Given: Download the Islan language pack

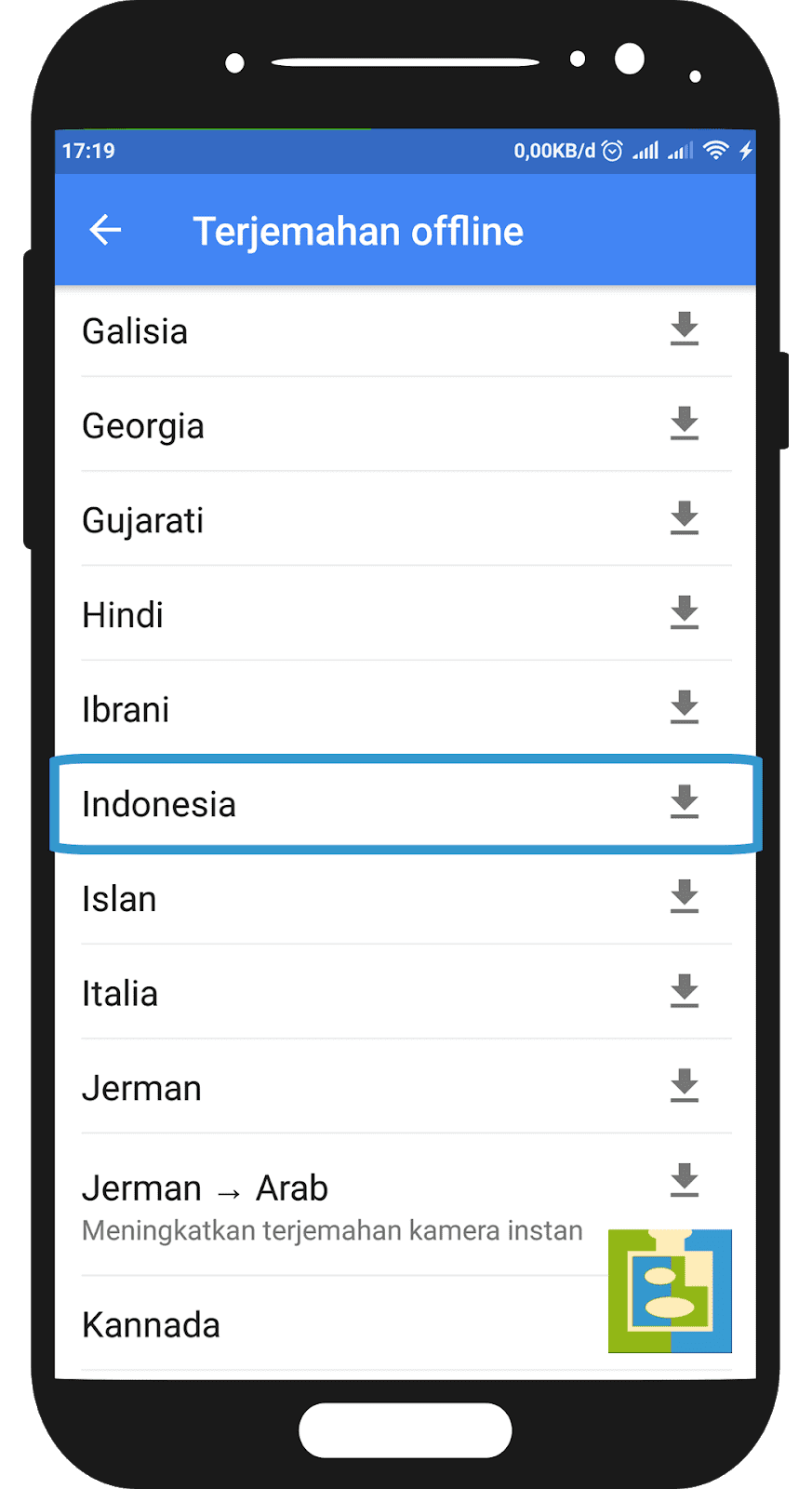Looking at the screenshot, I should click(x=685, y=897).
